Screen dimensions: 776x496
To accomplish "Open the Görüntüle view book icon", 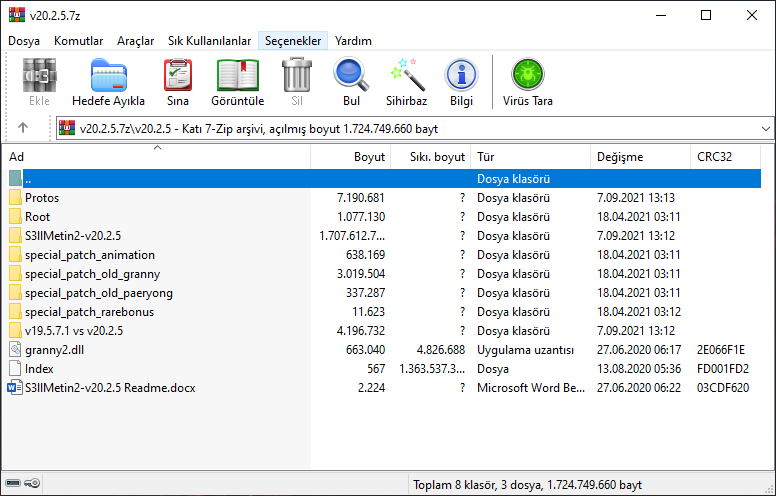I will (x=238, y=75).
